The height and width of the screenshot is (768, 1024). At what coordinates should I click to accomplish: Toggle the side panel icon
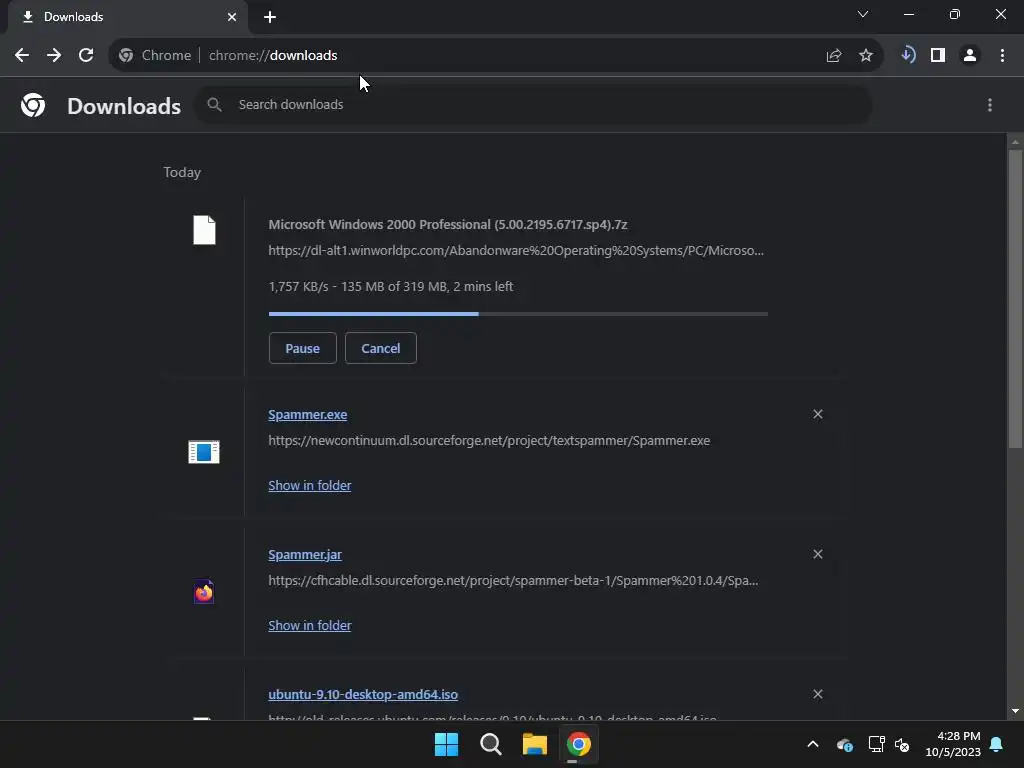pyautogui.click(x=938, y=56)
